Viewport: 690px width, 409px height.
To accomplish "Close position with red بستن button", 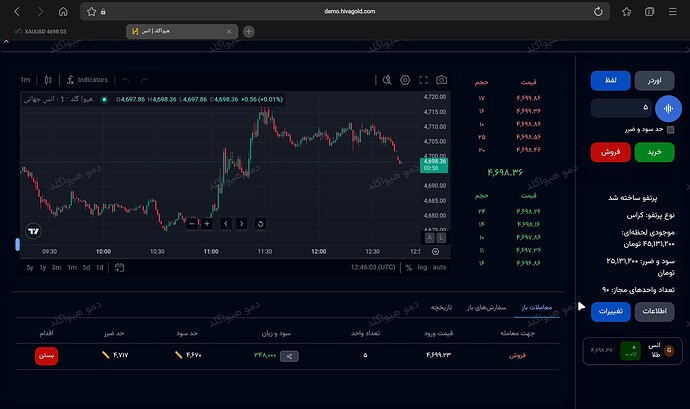I will [x=46, y=356].
